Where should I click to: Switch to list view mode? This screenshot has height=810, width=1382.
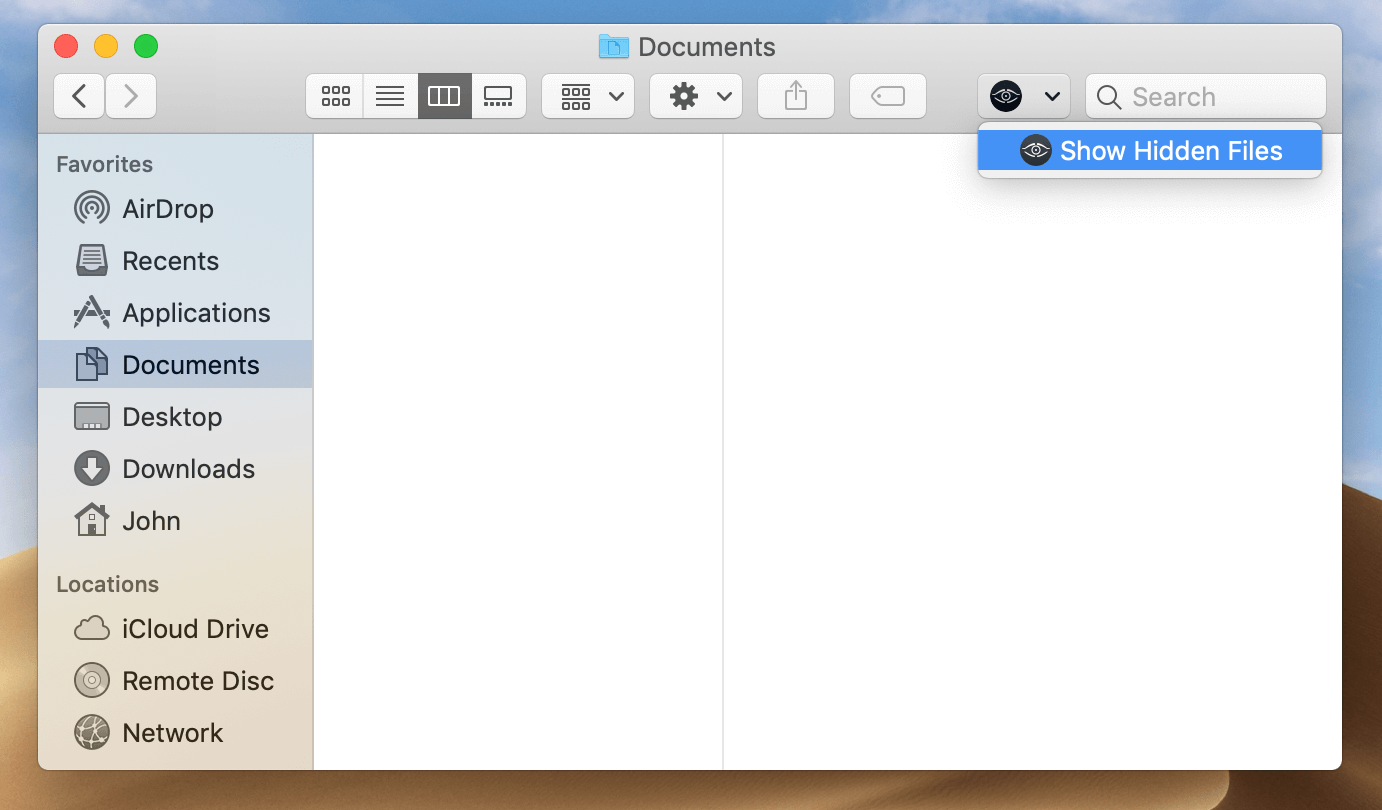click(389, 96)
